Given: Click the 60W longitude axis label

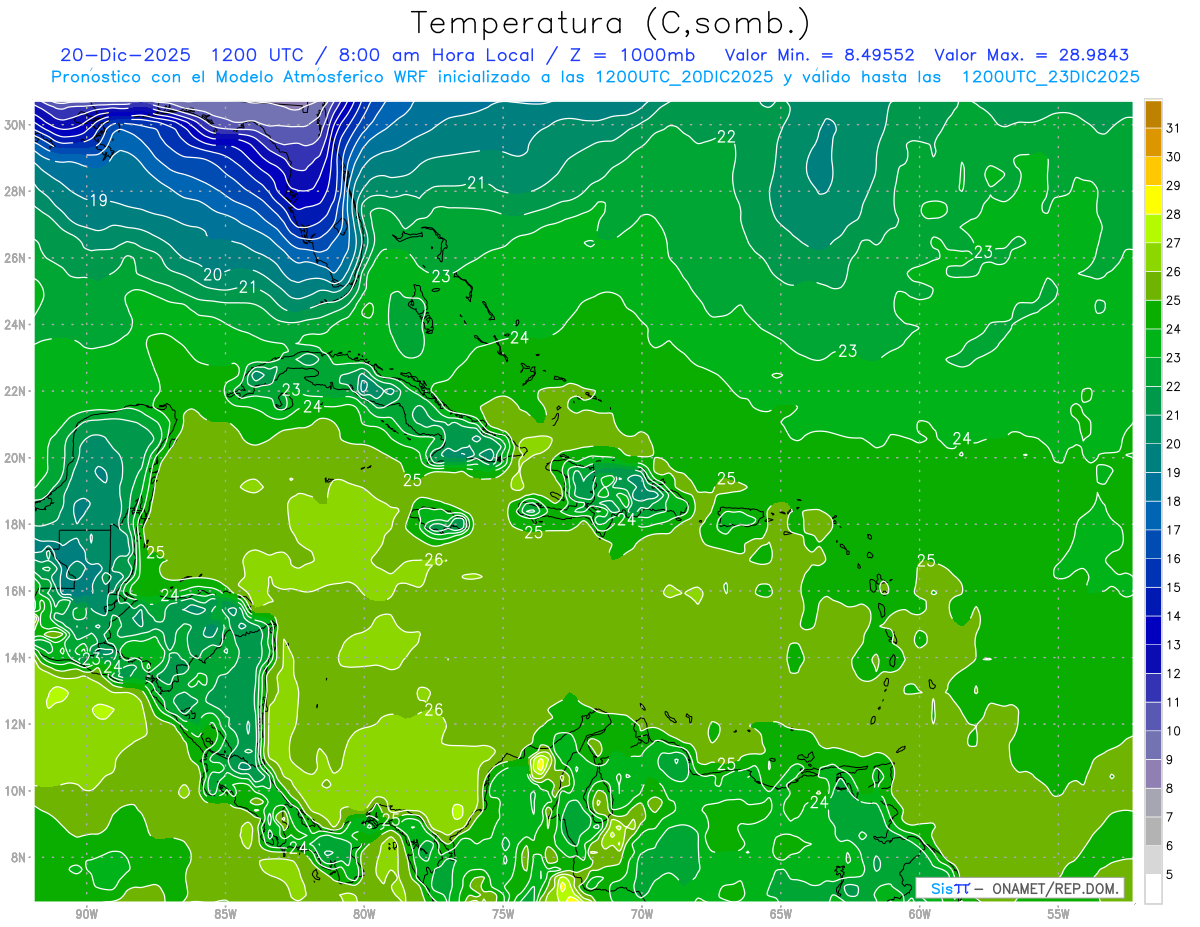Looking at the screenshot, I should [x=920, y=913].
